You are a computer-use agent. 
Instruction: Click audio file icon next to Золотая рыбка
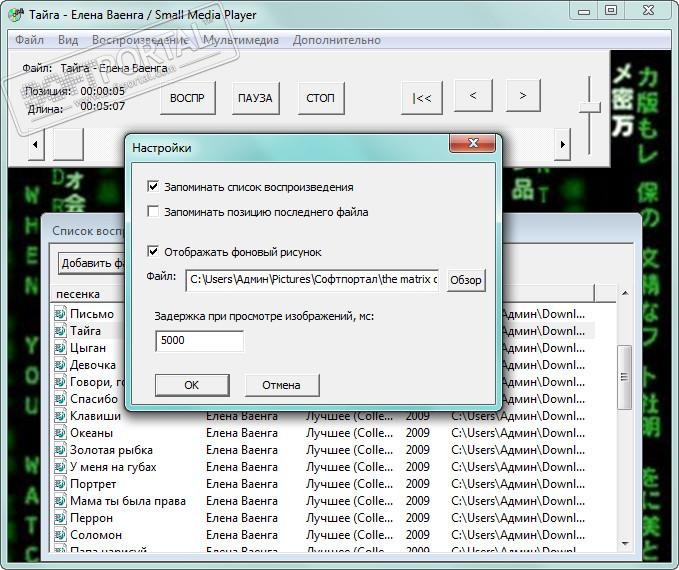tap(60, 450)
